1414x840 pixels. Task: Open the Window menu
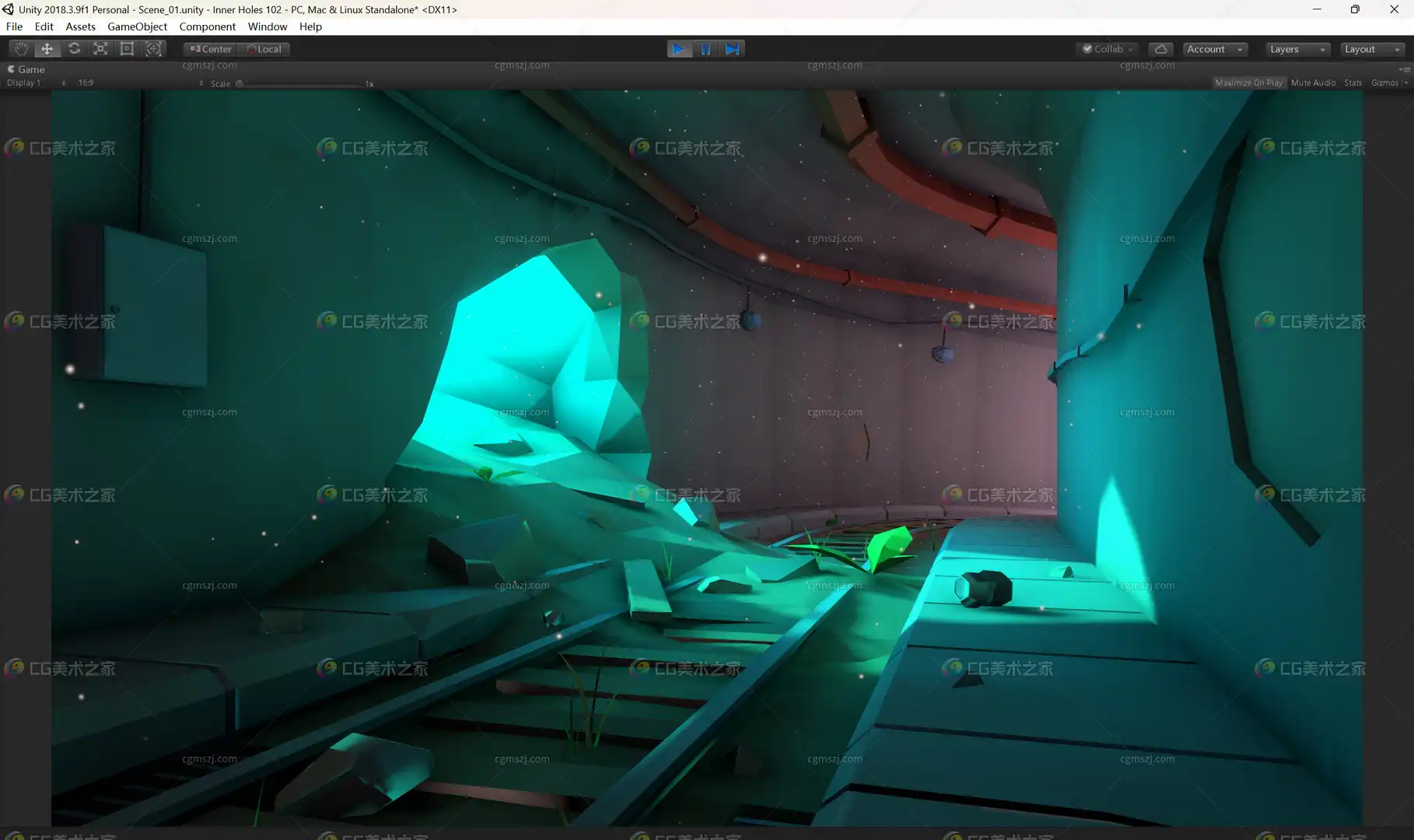click(268, 26)
